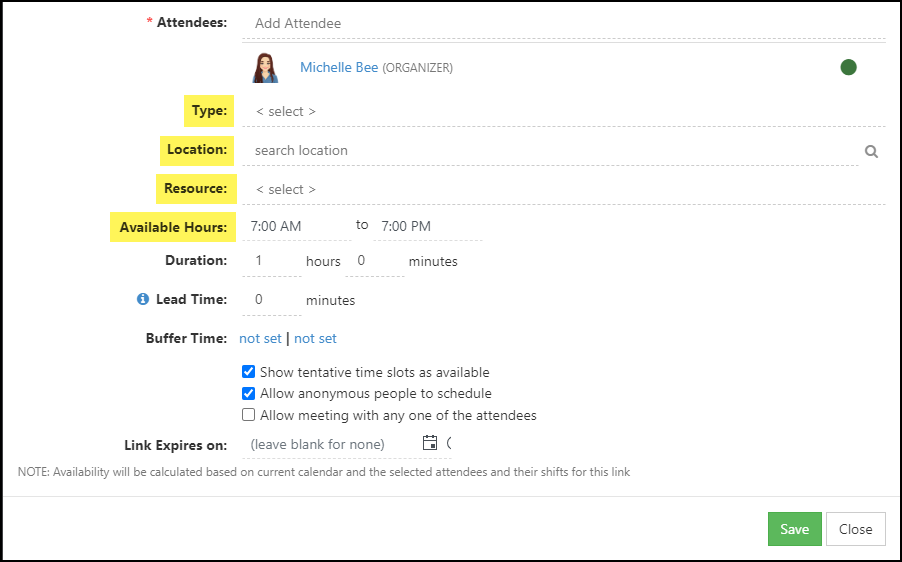This screenshot has height=562, width=902.
Task: Open the Resource select dropdown
Action: tap(563, 190)
